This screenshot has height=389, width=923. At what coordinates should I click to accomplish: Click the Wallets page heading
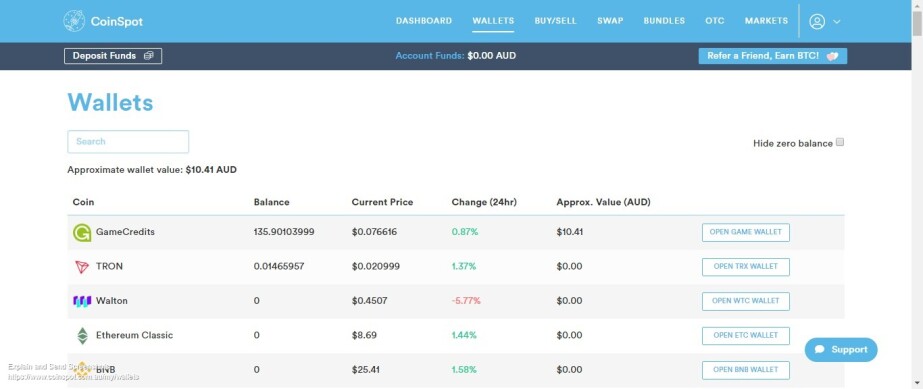[x=111, y=102]
